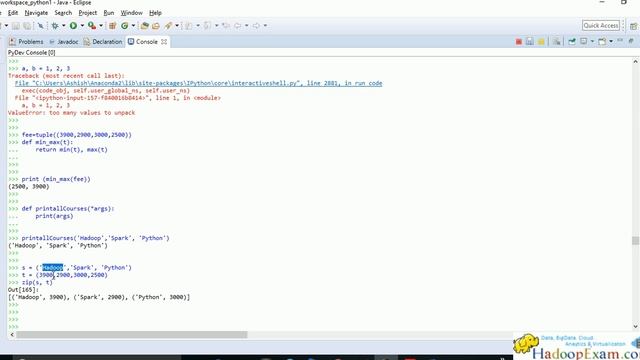This screenshot has height=360, width=640.
Task: Click the New Java Package icon
Action: click(112, 26)
